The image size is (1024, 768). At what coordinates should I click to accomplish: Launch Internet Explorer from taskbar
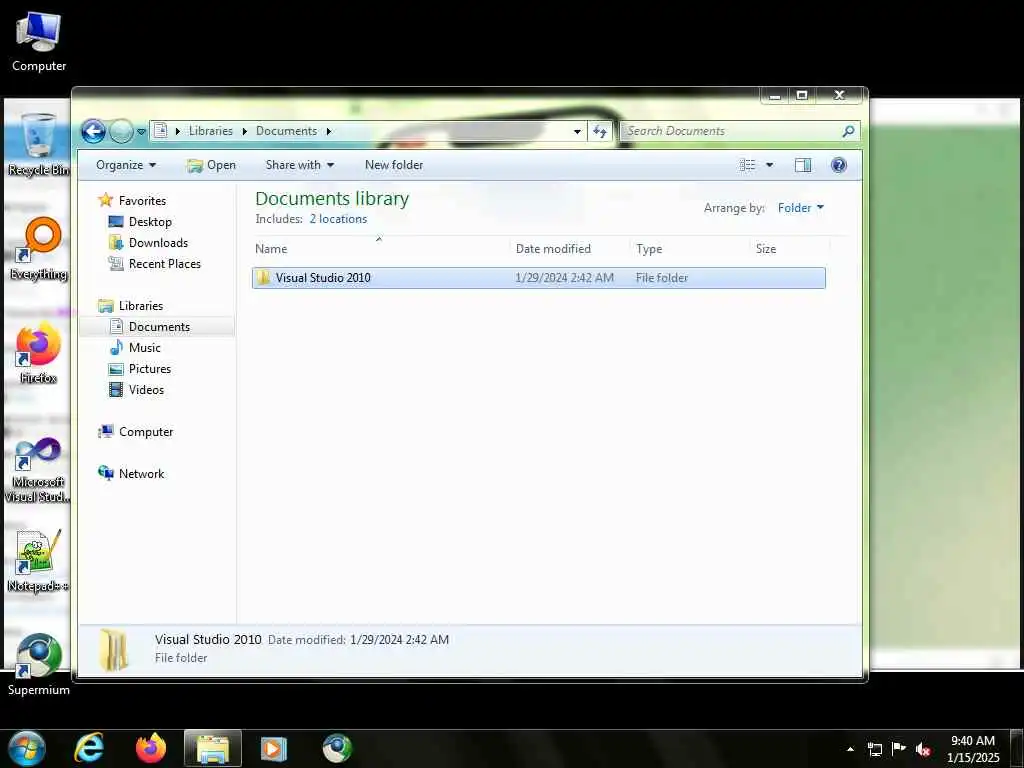(x=88, y=748)
